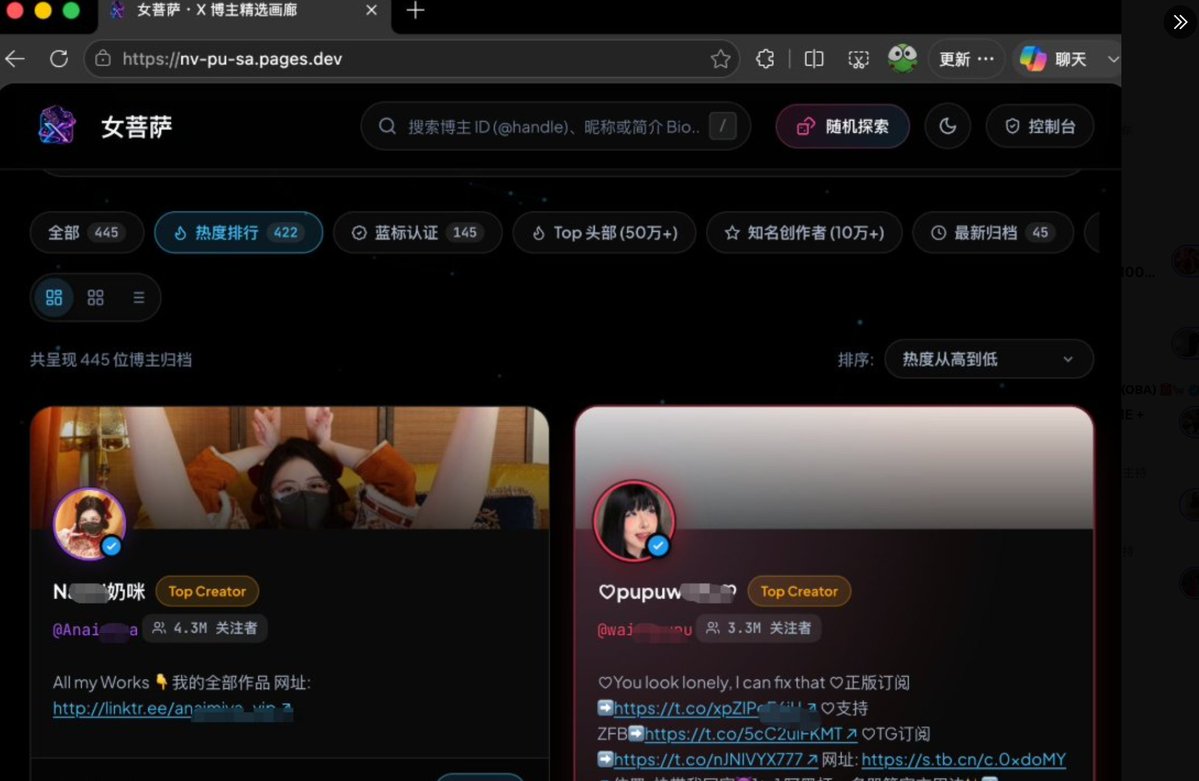This screenshot has height=781, width=1199.
Task: Open avatar of pupuw creator card
Action: (x=634, y=521)
